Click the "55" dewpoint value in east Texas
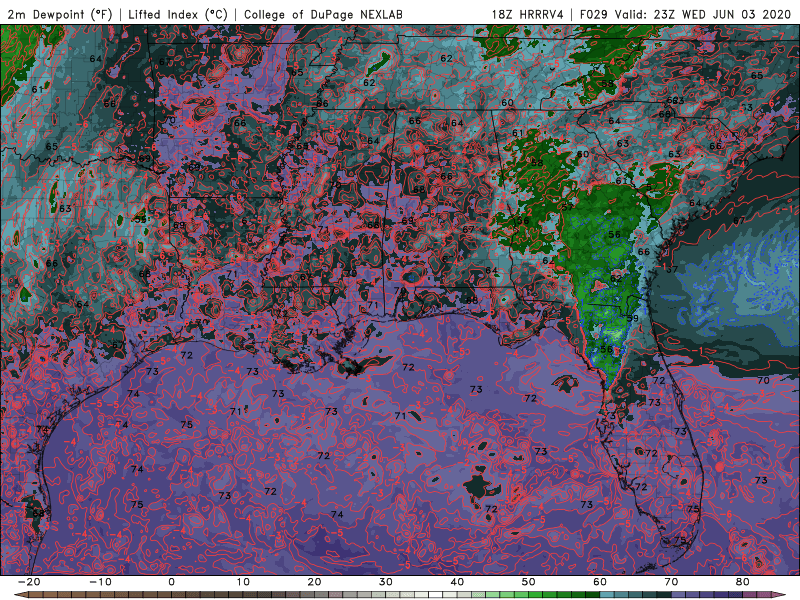Viewport: 800px width, 600px height. click(x=140, y=220)
